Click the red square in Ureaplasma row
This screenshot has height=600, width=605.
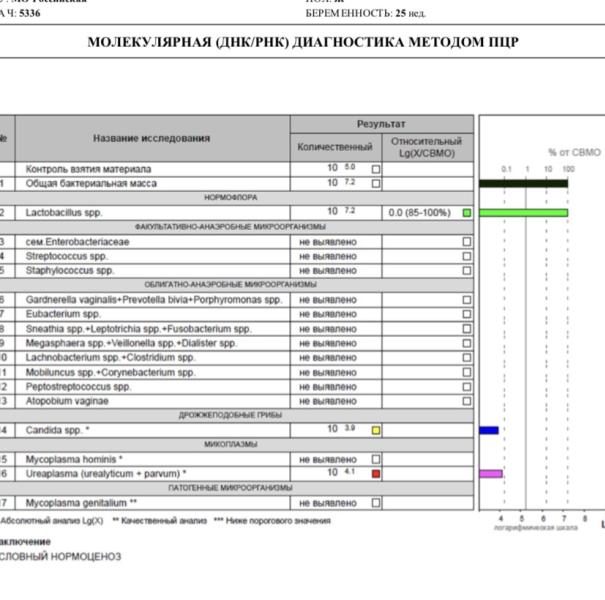[376, 474]
